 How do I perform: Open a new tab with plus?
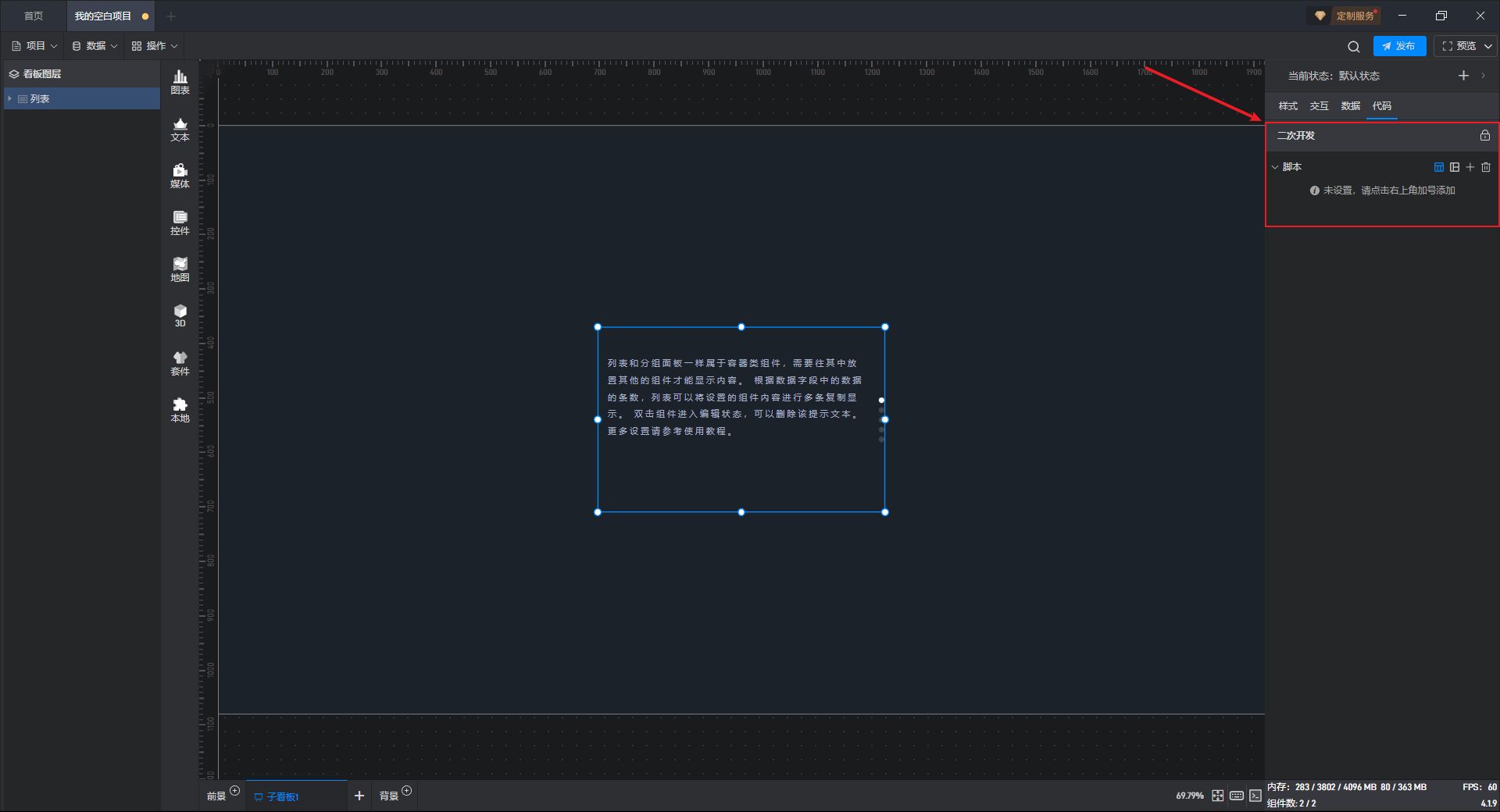pos(171,16)
